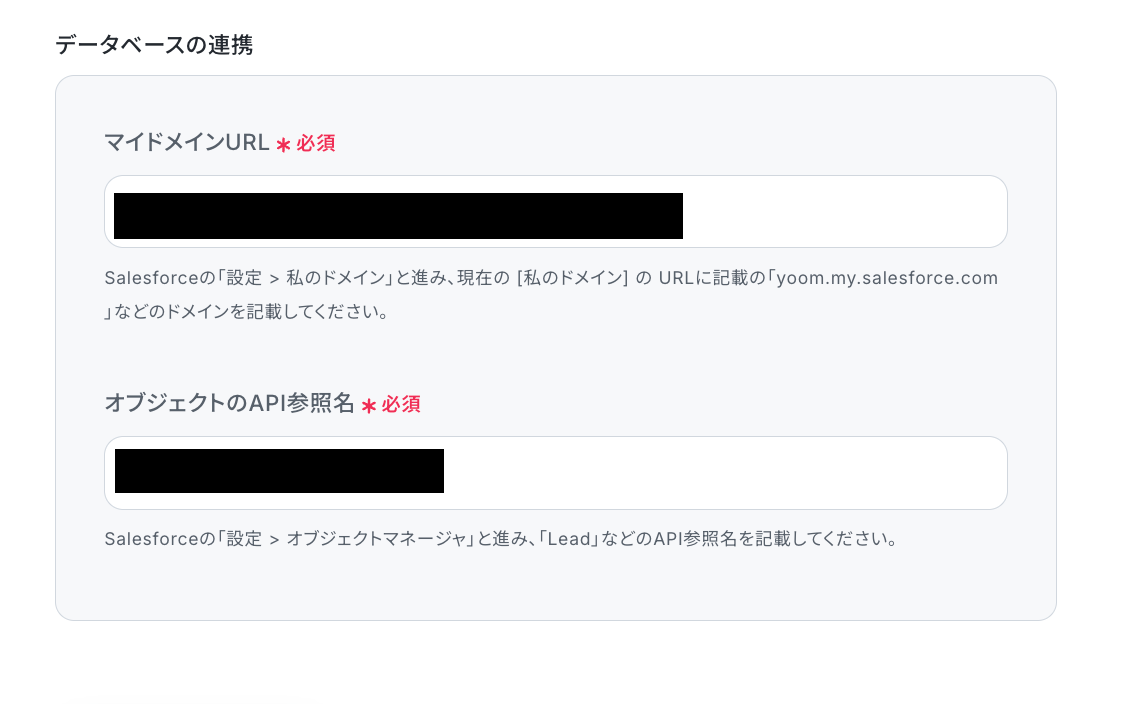Click the 「Lead」 example in the help text
The image size is (1130, 704).
coord(569,539)
